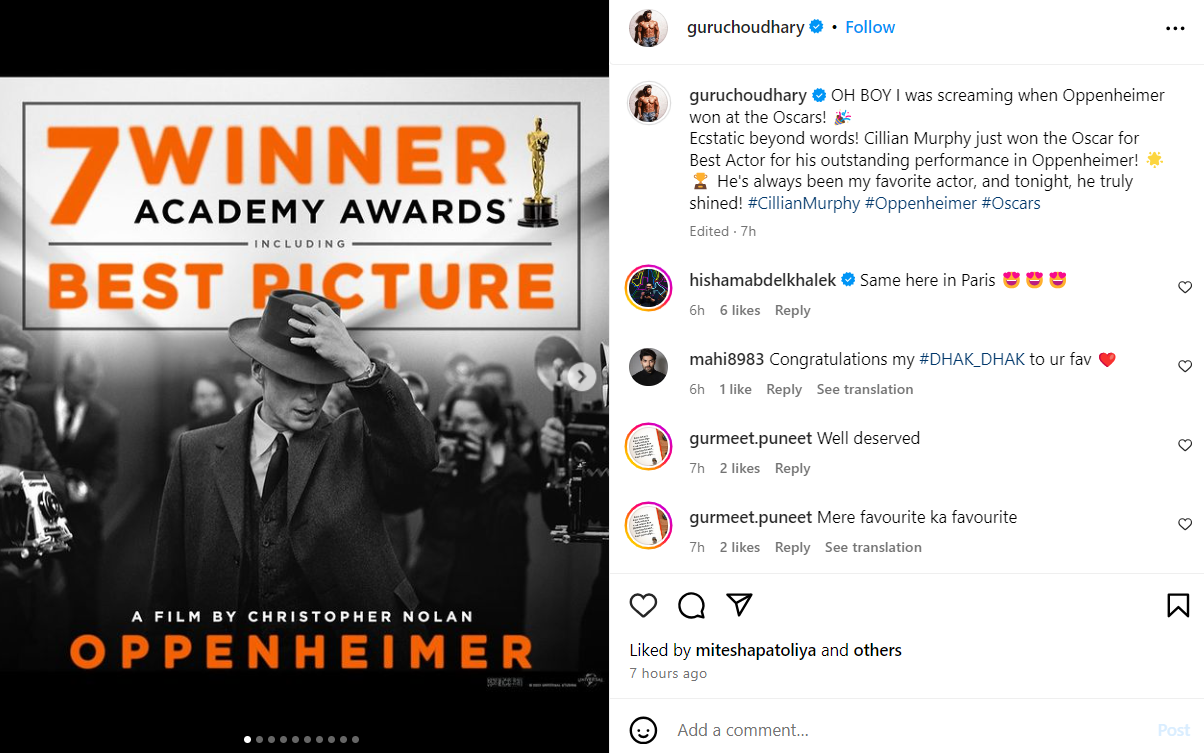
Task: Share the post with paper plane icon
Action: point(739,605)
